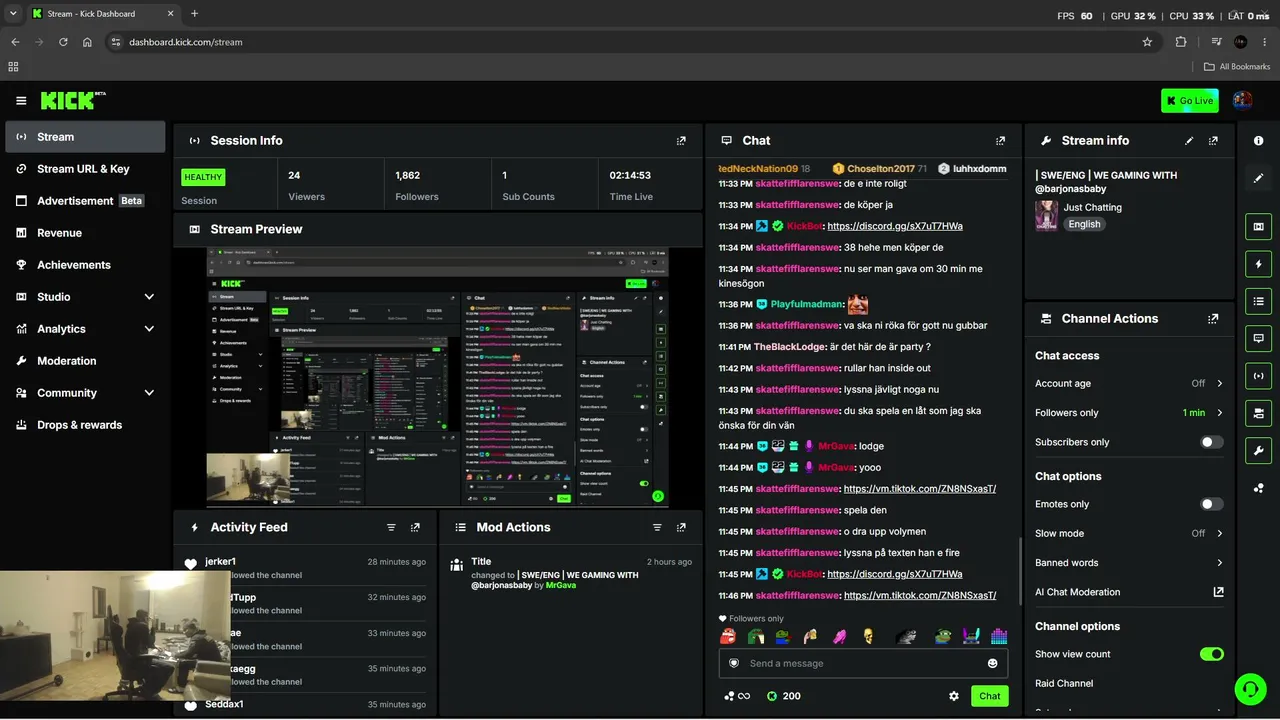The width and height of the screenshot is (1280, 720).
Task: Send message with the Chat button
Action: [x=989, y=696]
